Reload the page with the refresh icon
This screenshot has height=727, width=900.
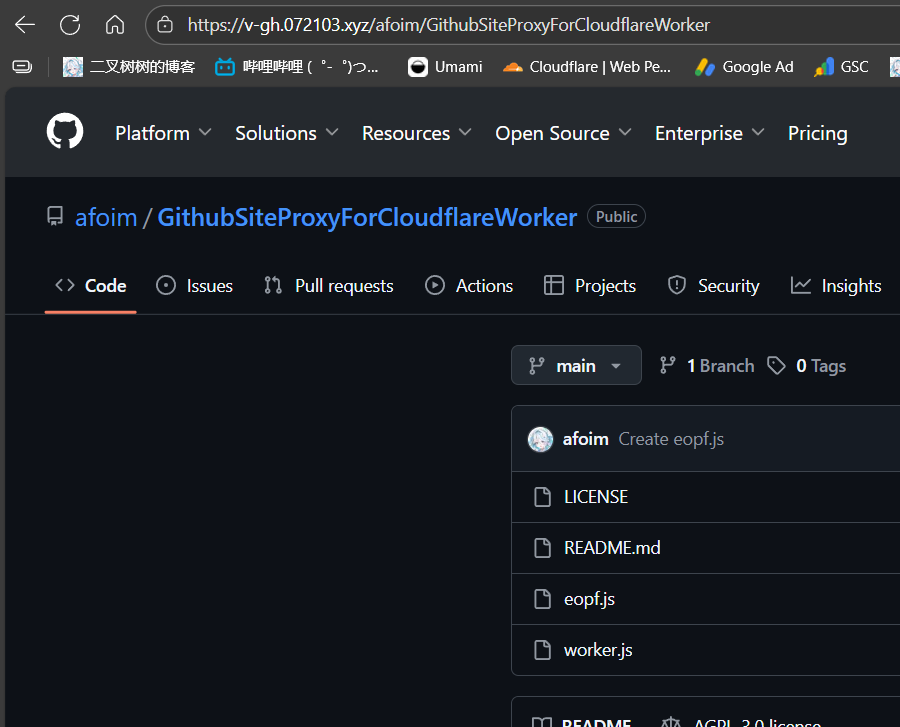tap(70, 25)
